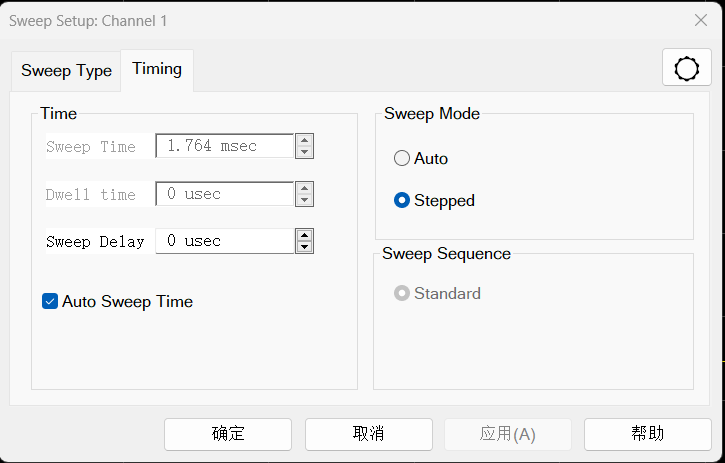Increase Sweep Time with up arrow
725x463 pixels.
pyautogui.click(x=305, y=141)
